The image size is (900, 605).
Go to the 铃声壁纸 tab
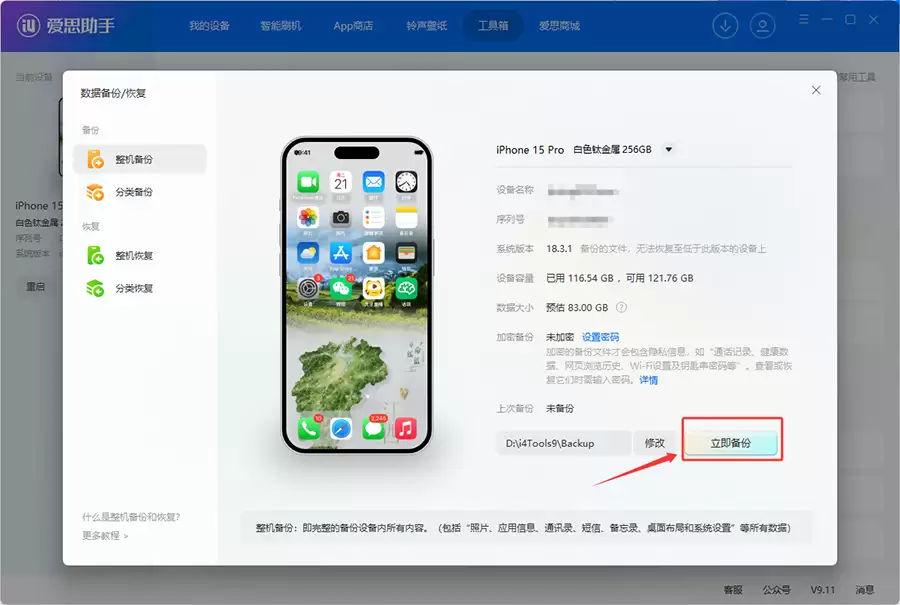tap(426, 26)
